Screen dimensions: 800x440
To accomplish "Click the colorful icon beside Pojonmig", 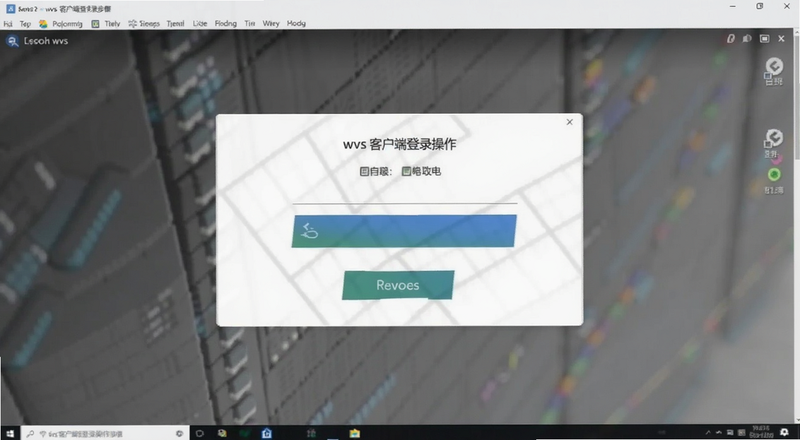I will pos(43,23).
